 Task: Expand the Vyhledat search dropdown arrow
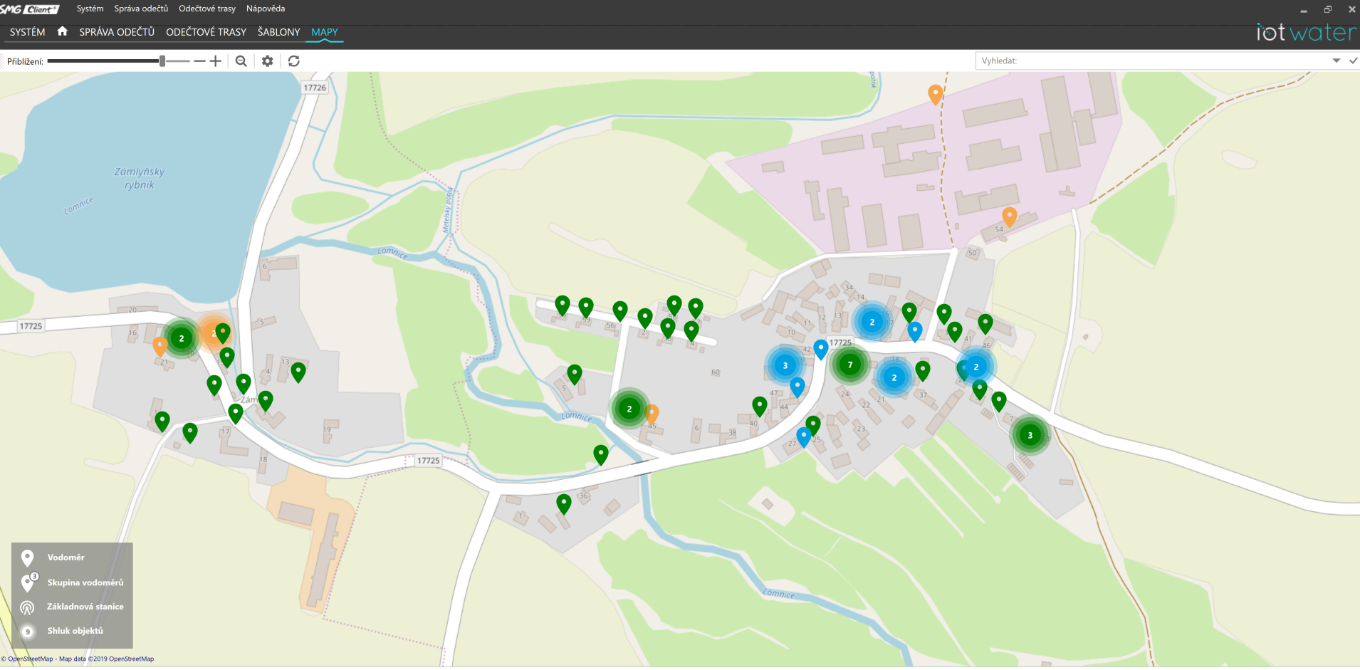tap(1337, 61)
